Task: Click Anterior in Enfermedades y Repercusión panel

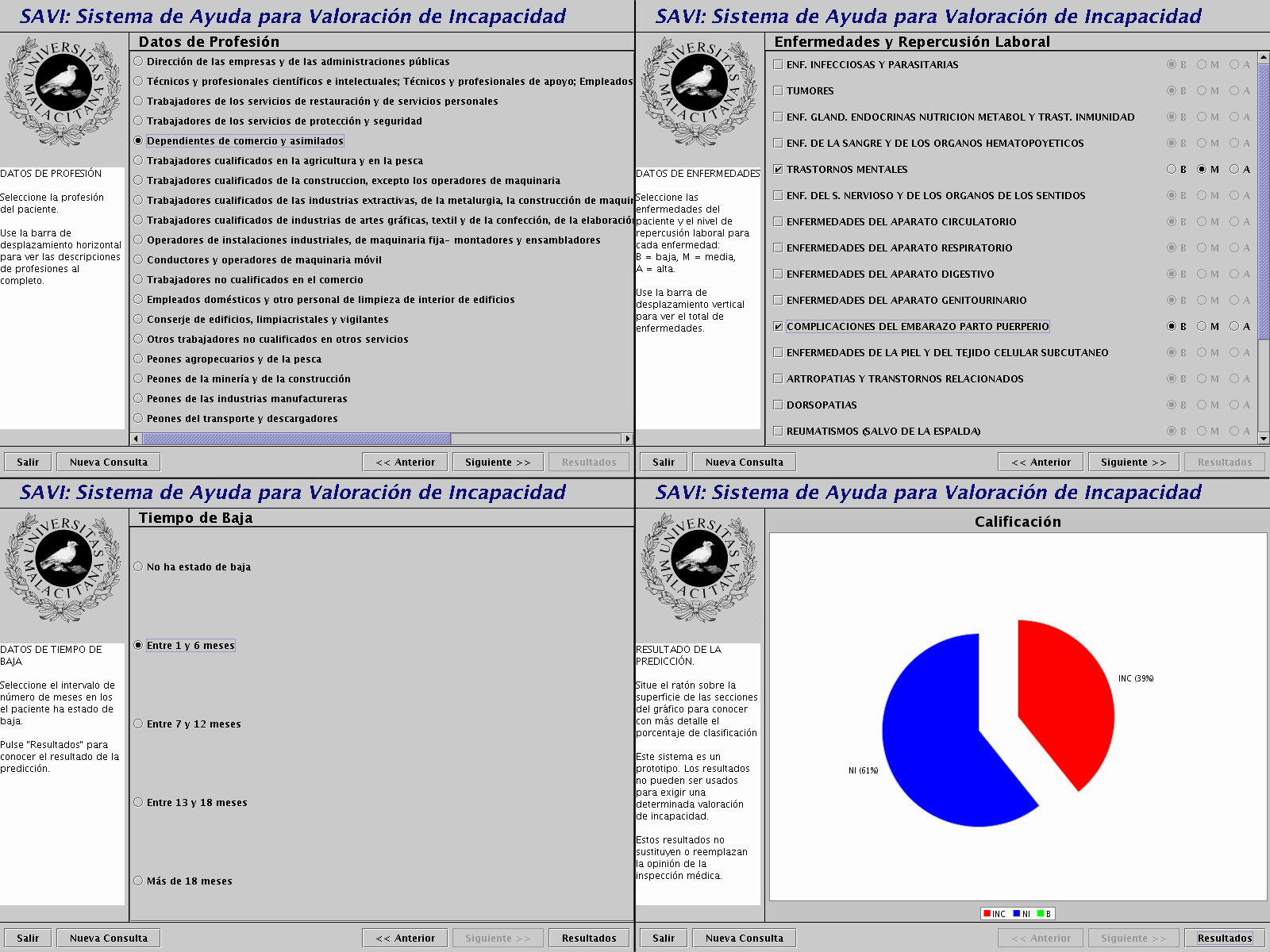Action: pos(1041,463)
